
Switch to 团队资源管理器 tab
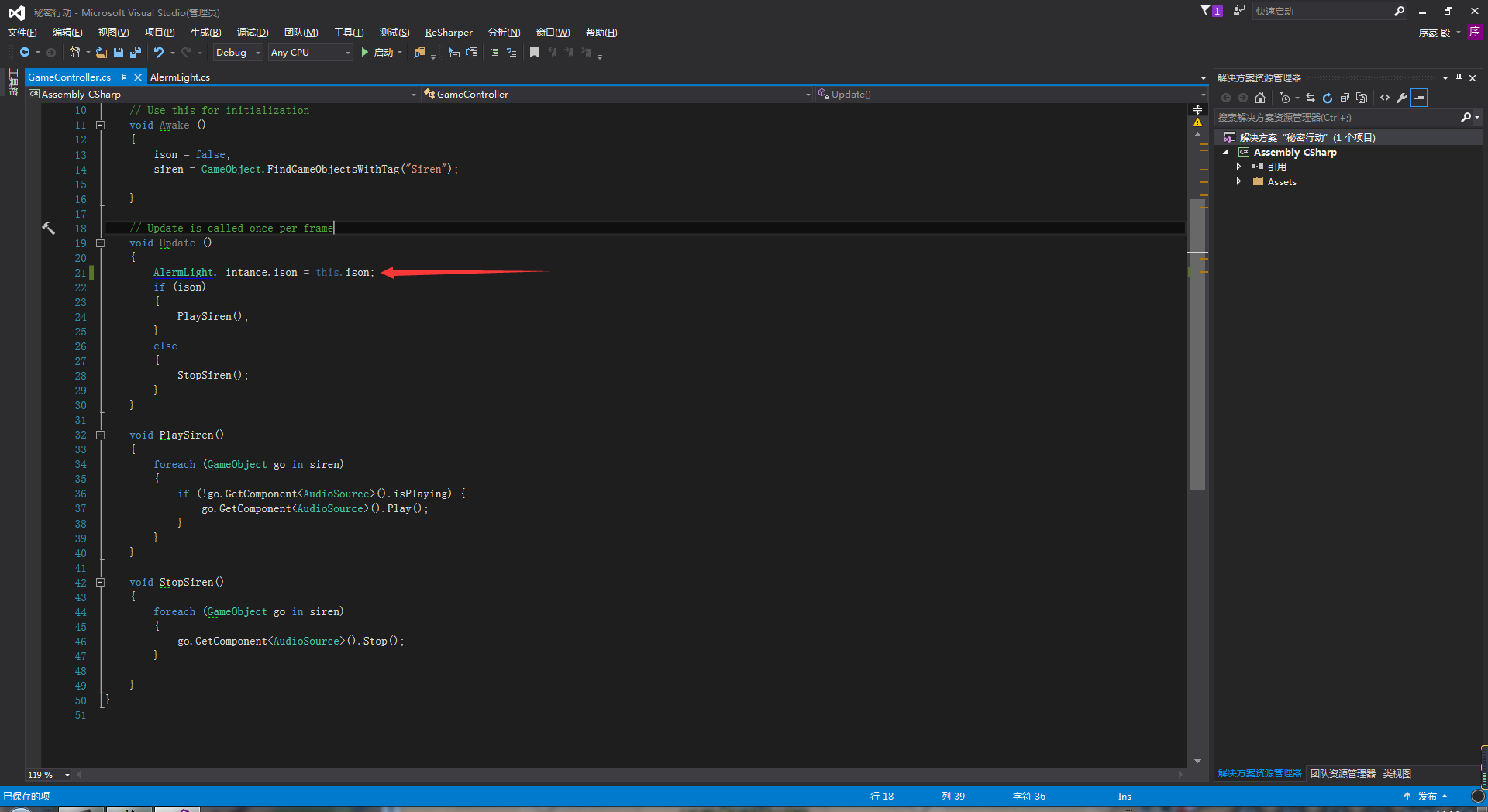[x=1343, y=774]
